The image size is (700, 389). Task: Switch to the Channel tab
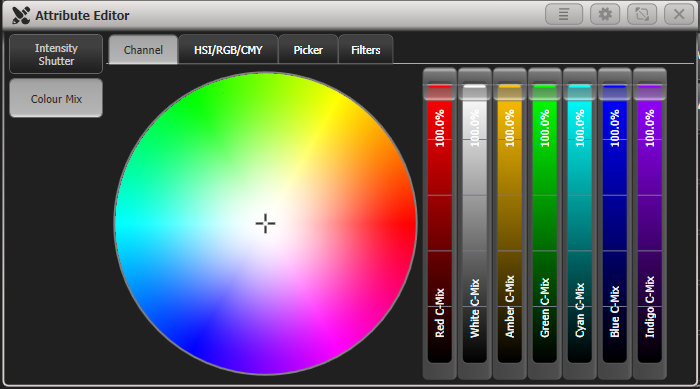tap(143, 50)
